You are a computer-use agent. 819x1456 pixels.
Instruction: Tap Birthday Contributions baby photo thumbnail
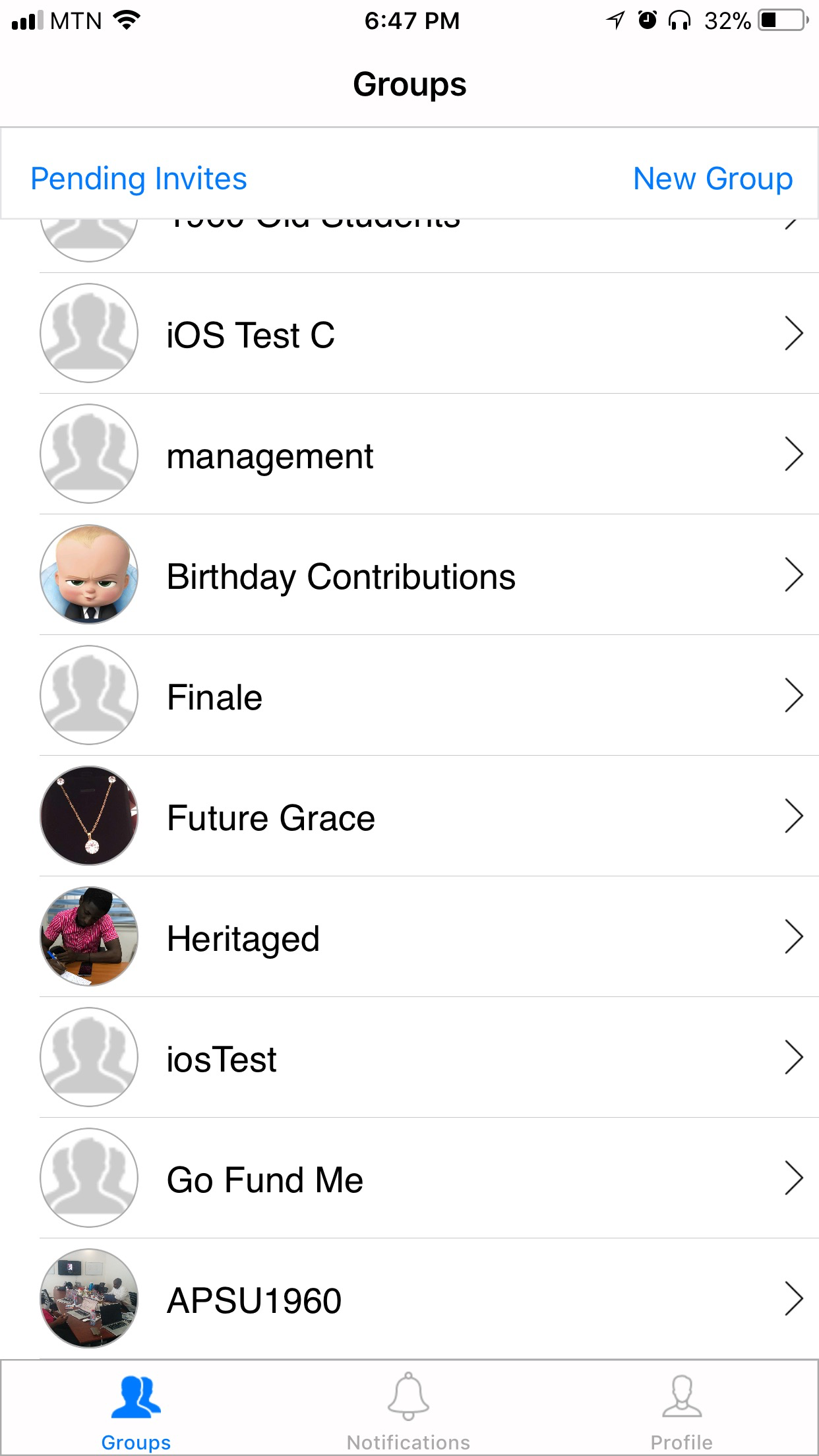(89, 574)
